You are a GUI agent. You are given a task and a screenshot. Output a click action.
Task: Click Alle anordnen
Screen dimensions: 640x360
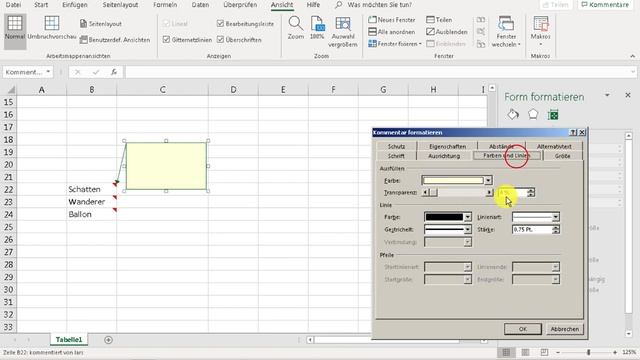pyautogui.click(x=391, y=31)
